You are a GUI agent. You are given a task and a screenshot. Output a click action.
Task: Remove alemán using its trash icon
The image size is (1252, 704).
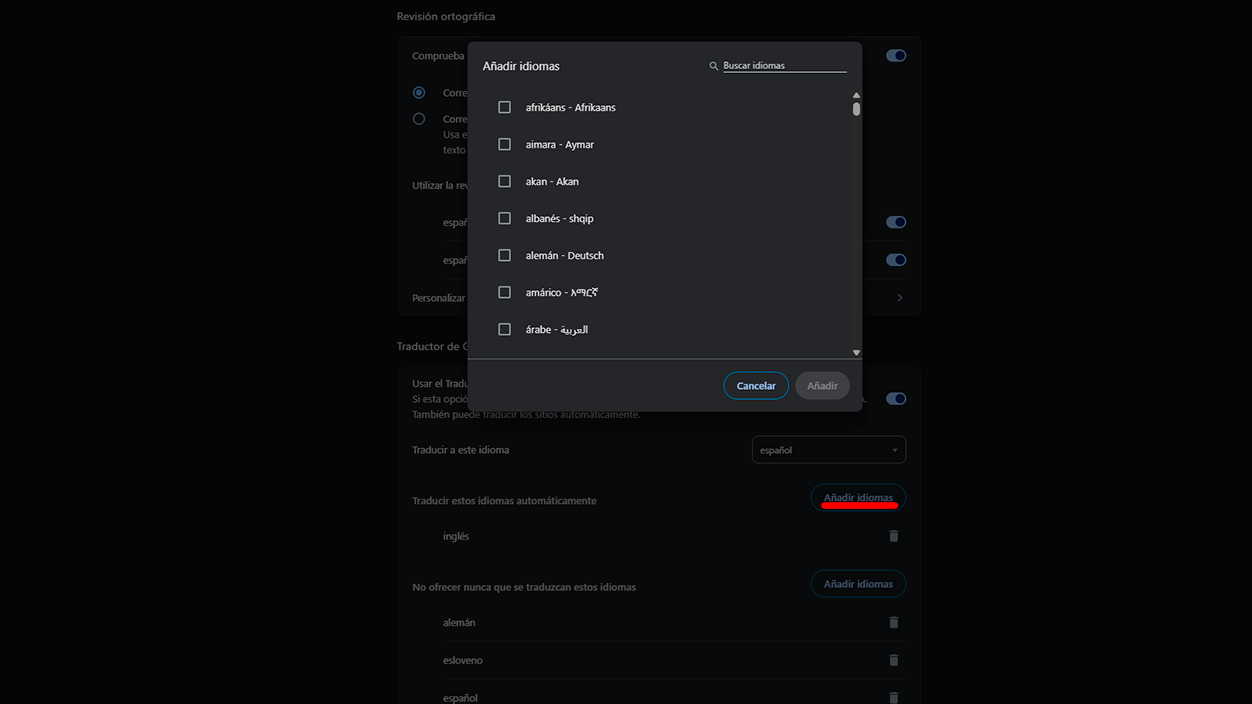coord(893,621)
